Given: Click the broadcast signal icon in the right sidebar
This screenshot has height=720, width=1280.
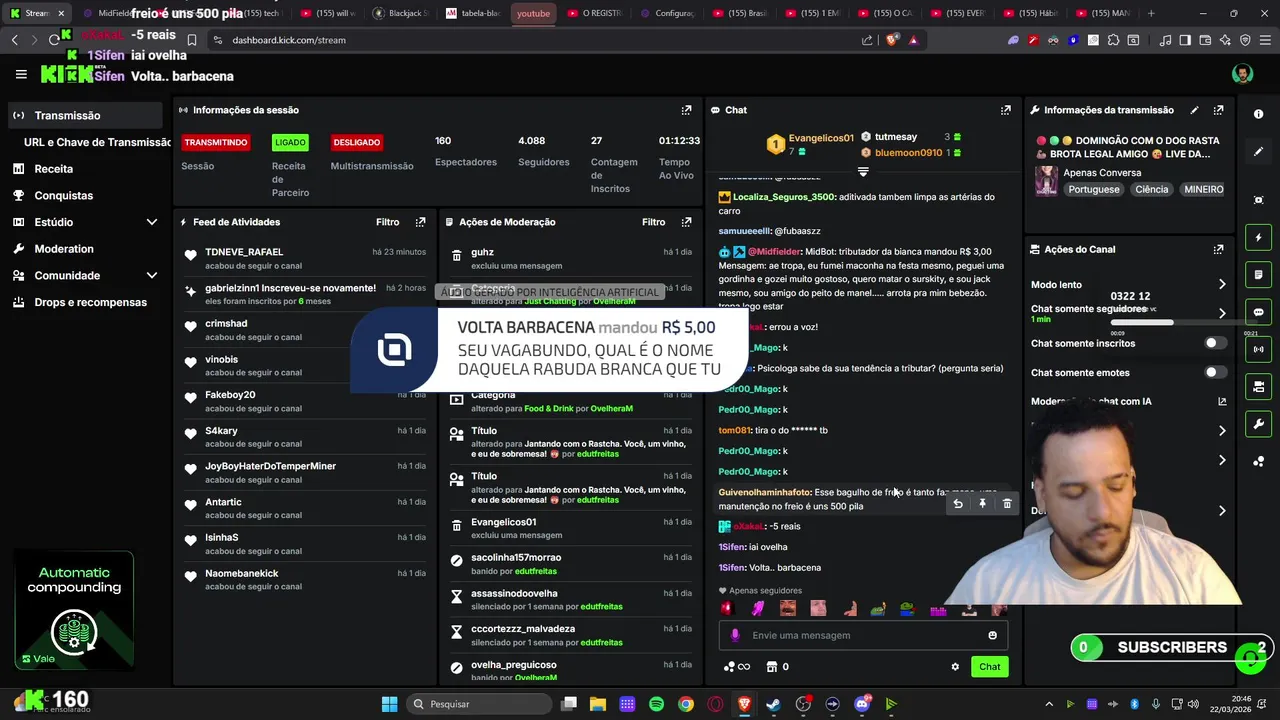Looking at the screenshot, I should (x=1258, y=349).
